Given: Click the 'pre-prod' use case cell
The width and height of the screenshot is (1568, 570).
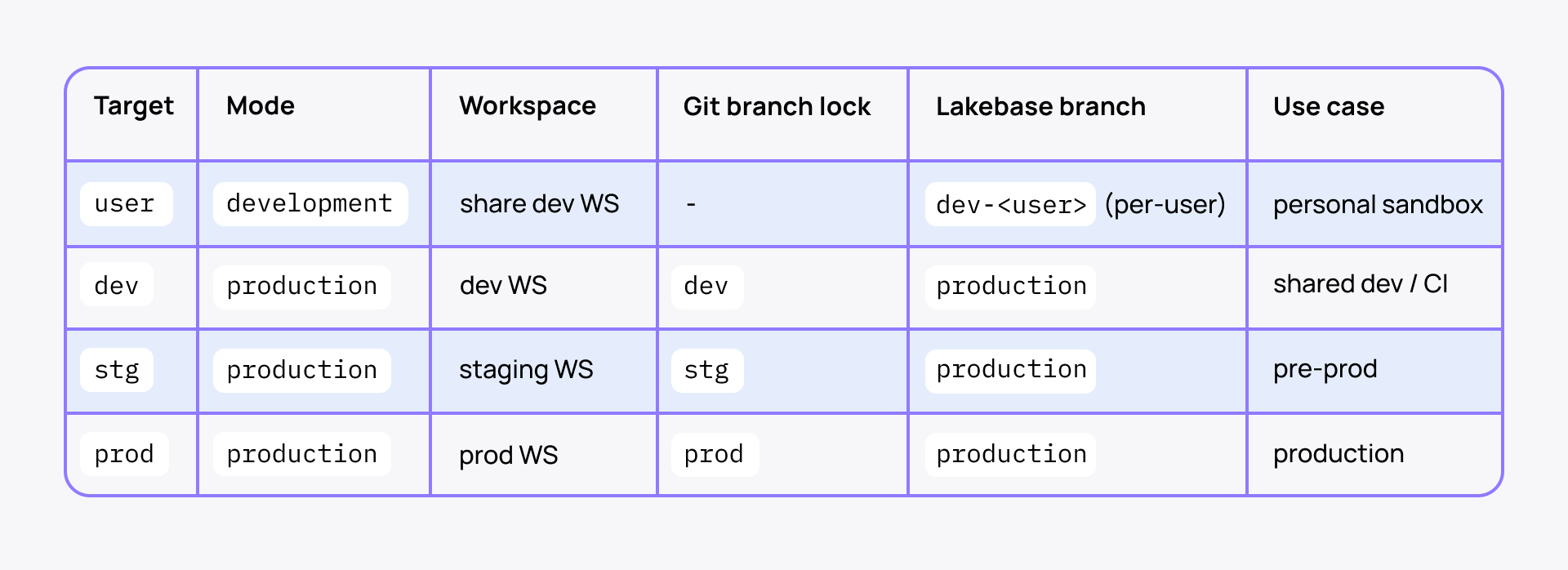Looking at the screenshot, I should coord(1325,370).
